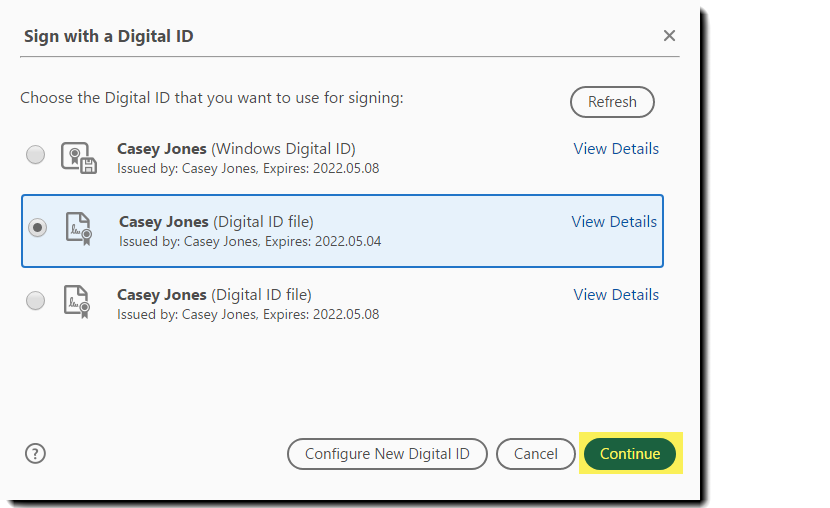Click the highlighted Digital ID file icon

[x=78, y=229]
